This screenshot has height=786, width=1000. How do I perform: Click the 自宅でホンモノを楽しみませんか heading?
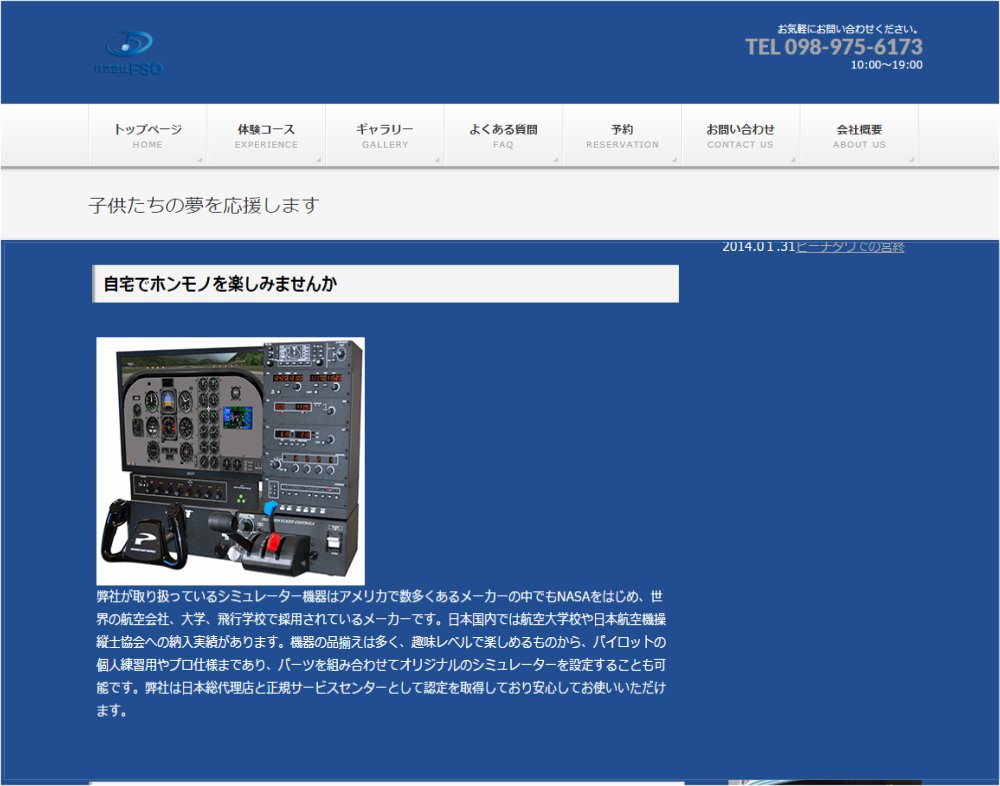pyautogui.click(x=220, y=284)
